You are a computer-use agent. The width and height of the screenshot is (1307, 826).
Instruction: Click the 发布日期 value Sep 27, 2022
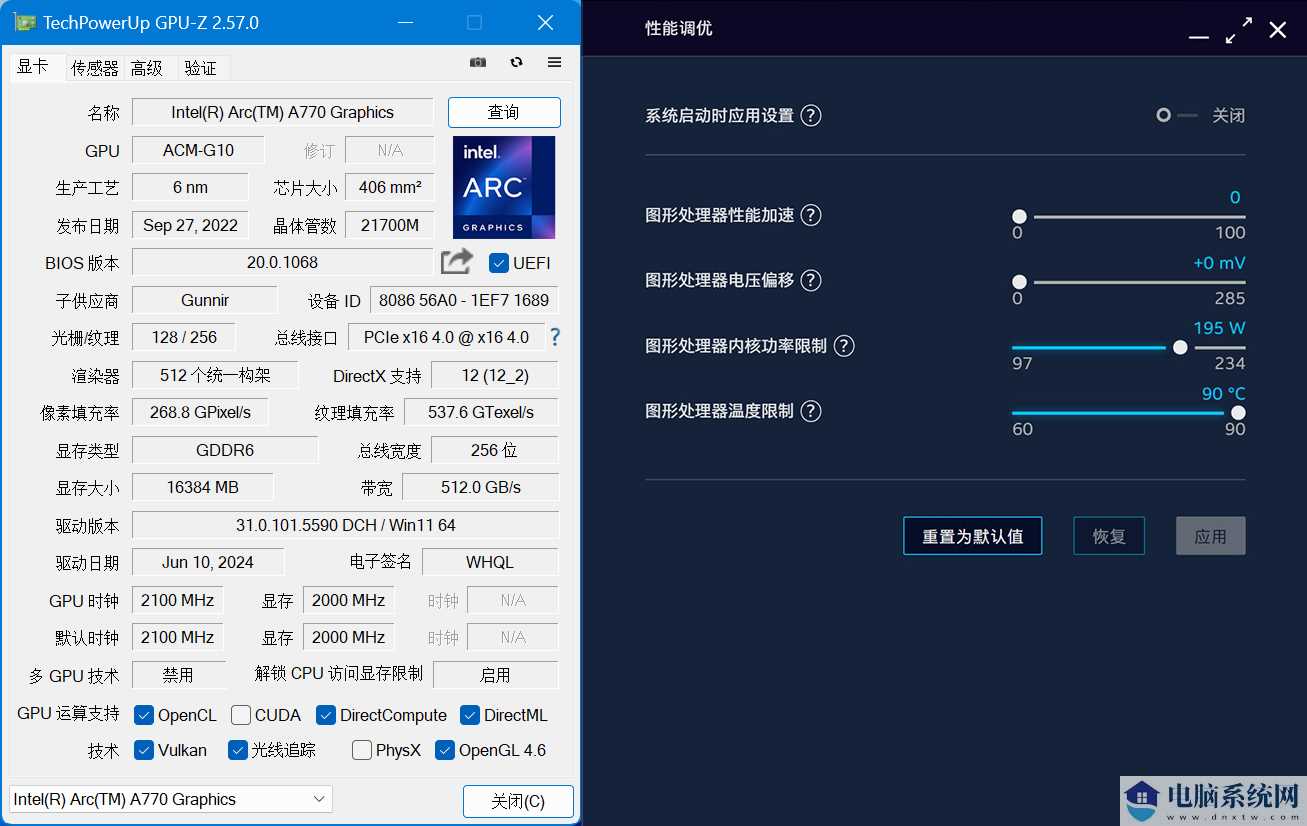point(190,225)
